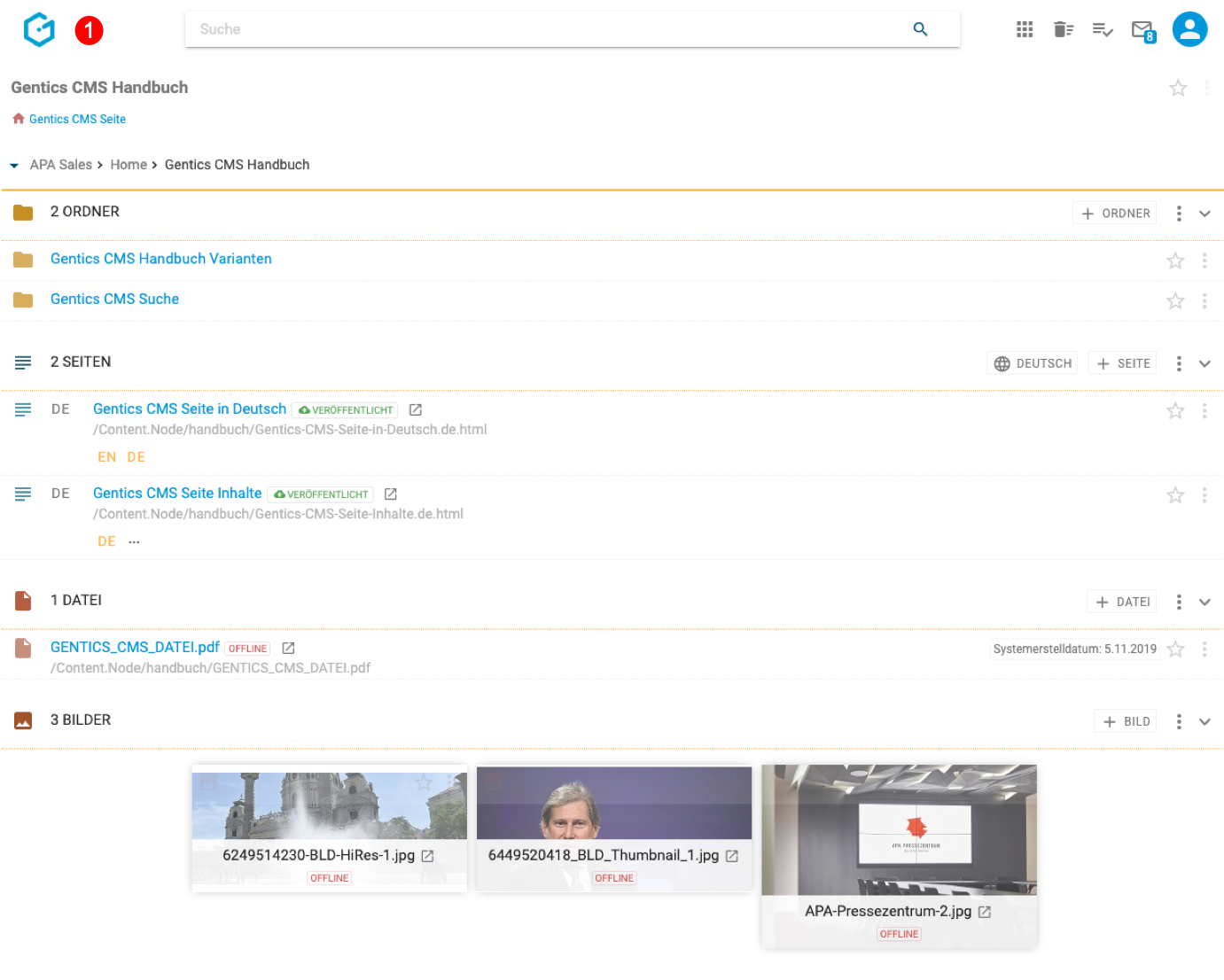Open menu for Gentics CMS Seite Inhalte
This screenshot has height=980, width=1224.
[1205, 495]
